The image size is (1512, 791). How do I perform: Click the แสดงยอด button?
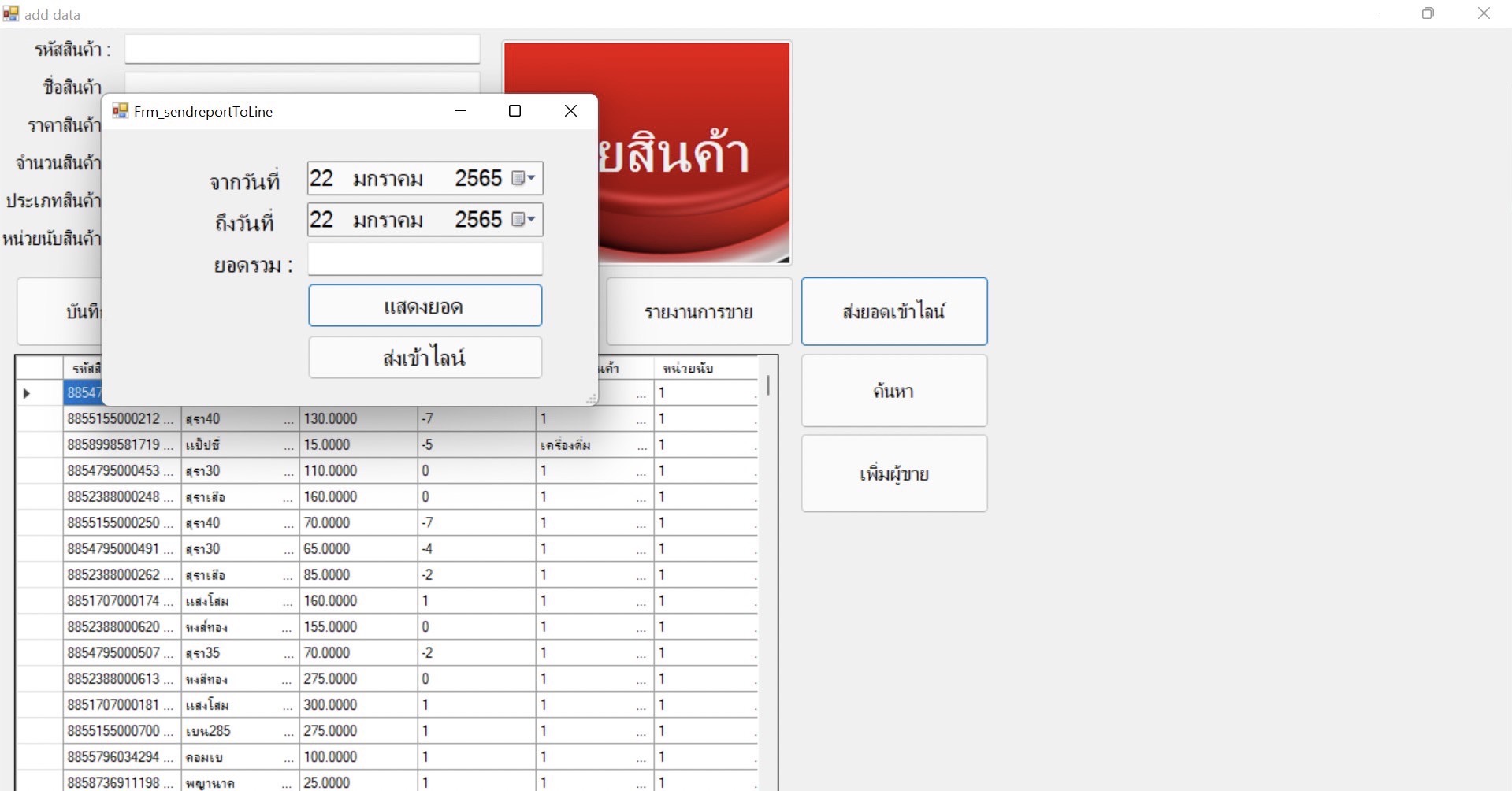(x=425, y=306)
